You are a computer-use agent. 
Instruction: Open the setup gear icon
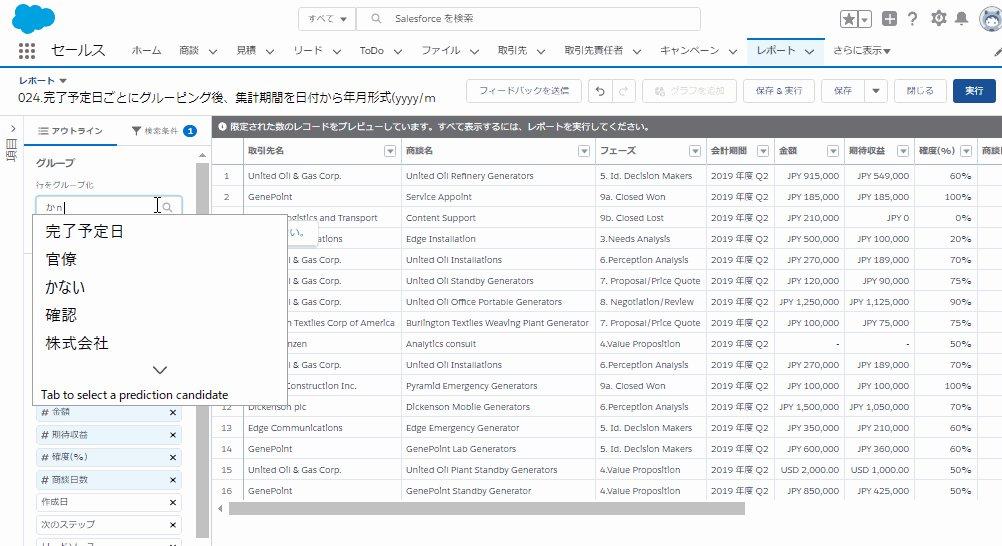(x=938, y=19)
